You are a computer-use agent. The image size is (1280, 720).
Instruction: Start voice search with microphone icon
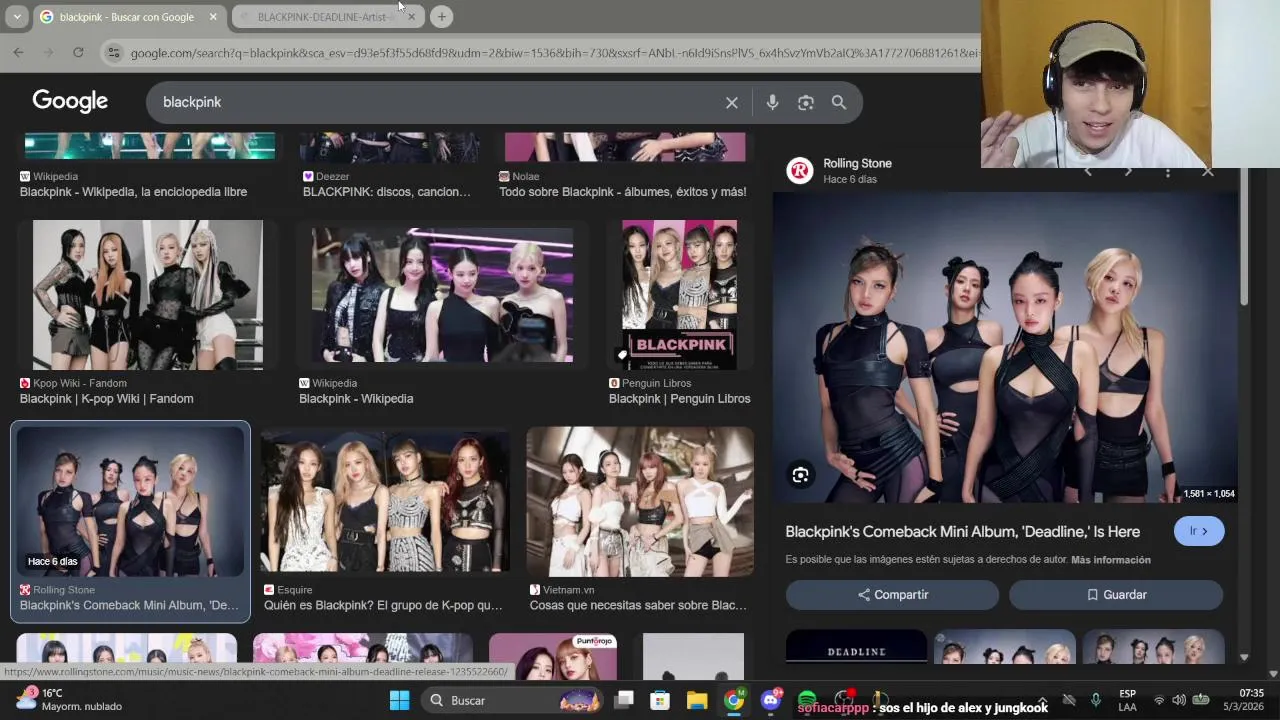(772, 102)
